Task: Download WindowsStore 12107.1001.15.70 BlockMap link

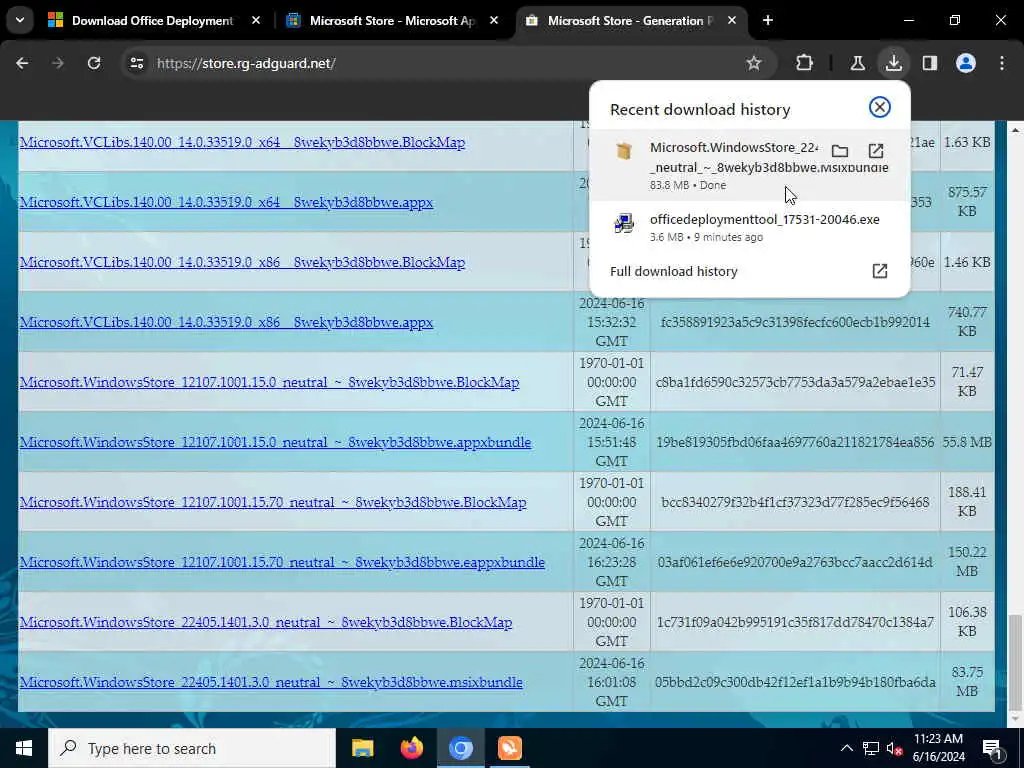Action: 272,503
